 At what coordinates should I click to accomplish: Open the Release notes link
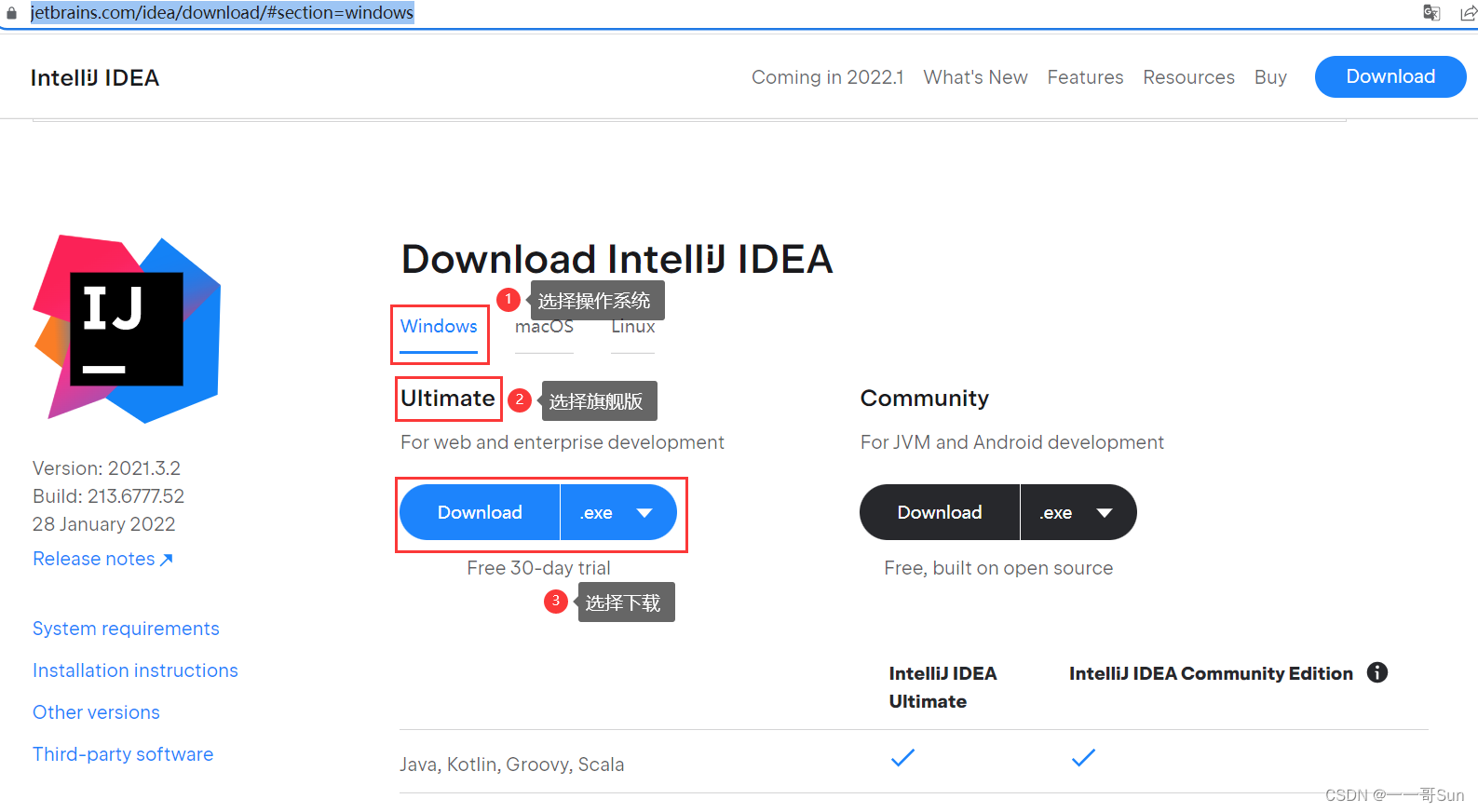click(x=102, y=559)
